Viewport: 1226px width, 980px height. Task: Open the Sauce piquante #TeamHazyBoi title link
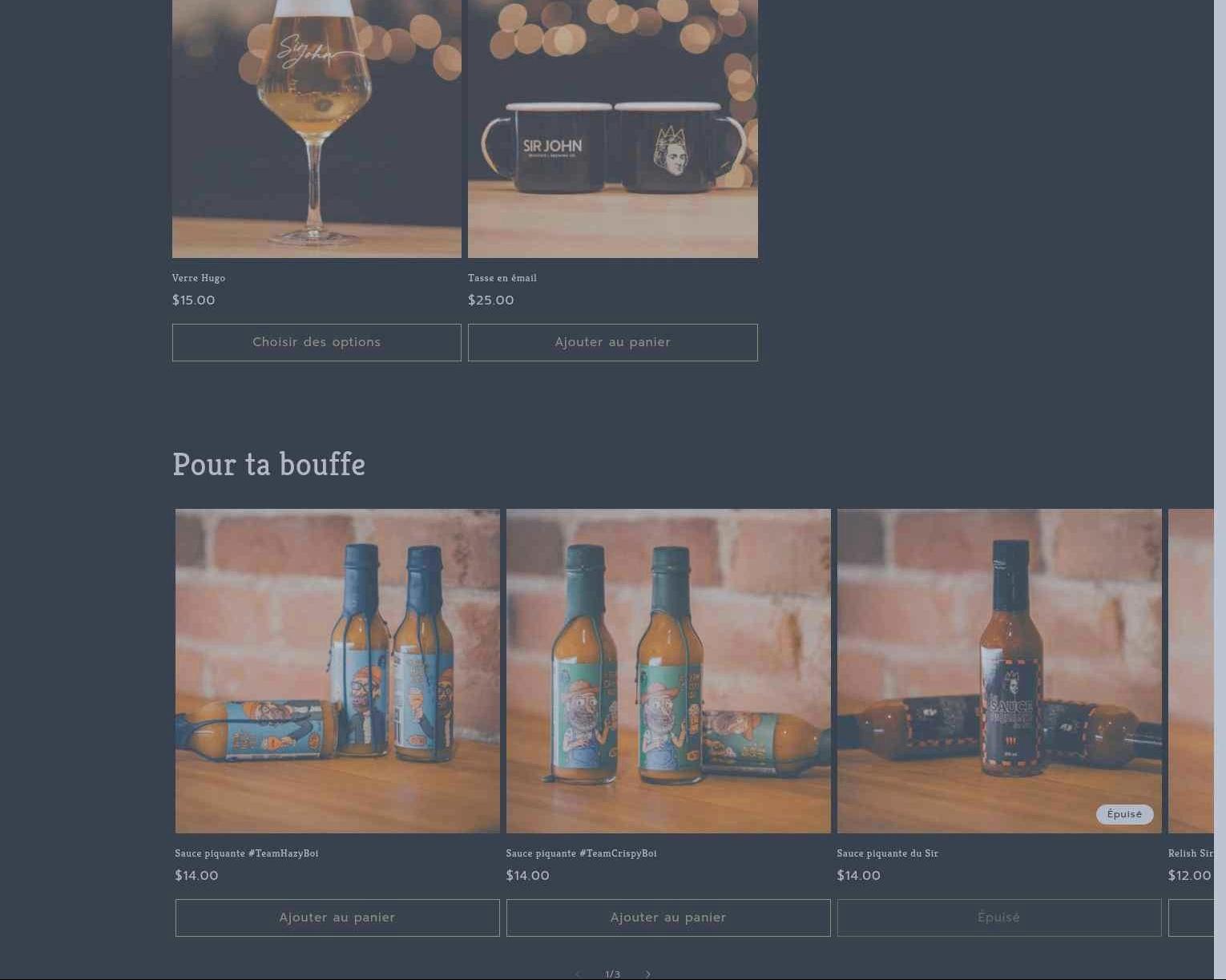point(247,853)
